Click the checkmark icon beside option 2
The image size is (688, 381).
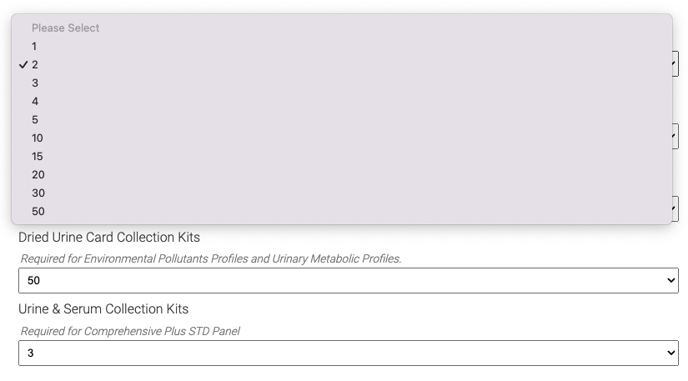[23, 65]
